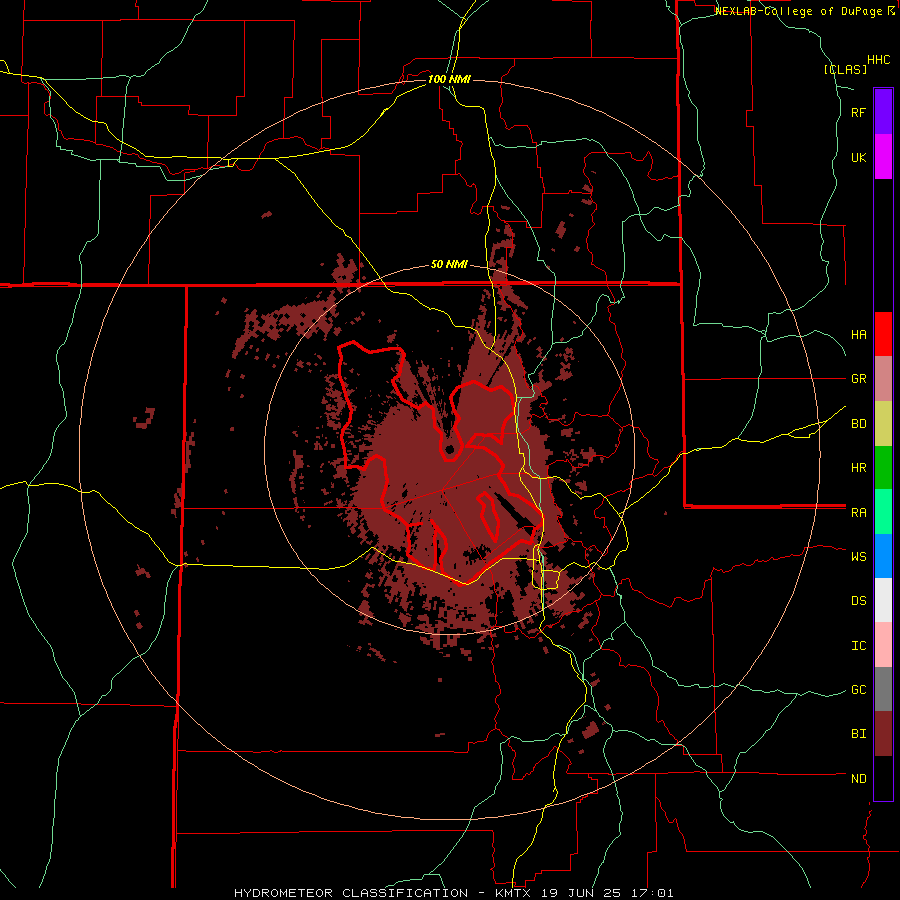The width and height of the screenshot is (900, 900).
Task: Click the GR pinkish legend color swatch
Action: click(x=883, y=379)
